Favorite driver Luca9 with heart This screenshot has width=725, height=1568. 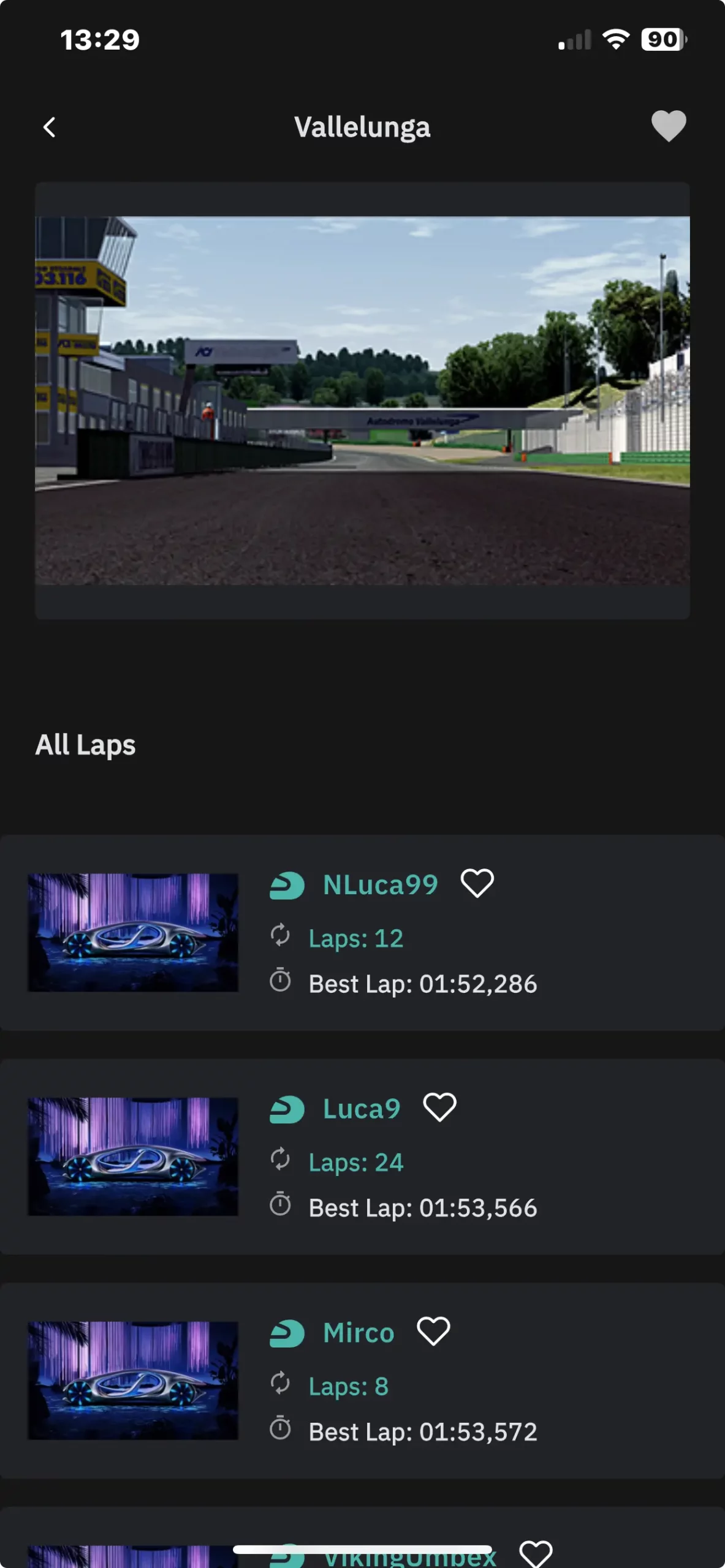click(439, 1107)
